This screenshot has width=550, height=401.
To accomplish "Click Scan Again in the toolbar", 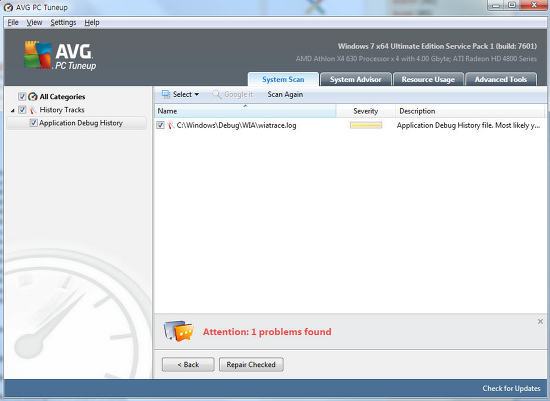I will 285,94.
